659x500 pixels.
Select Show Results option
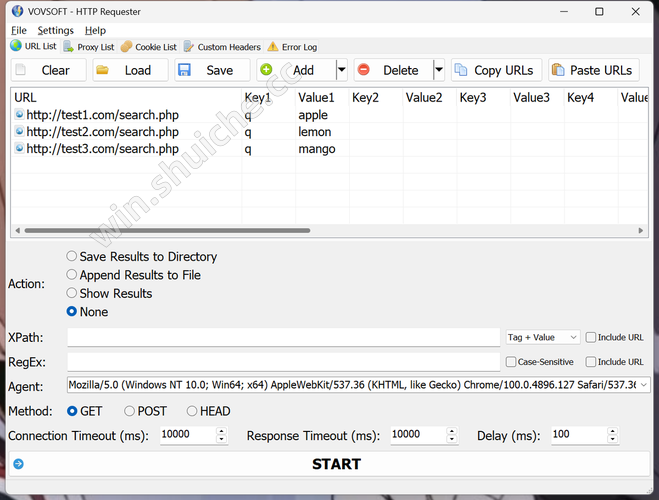109,293
